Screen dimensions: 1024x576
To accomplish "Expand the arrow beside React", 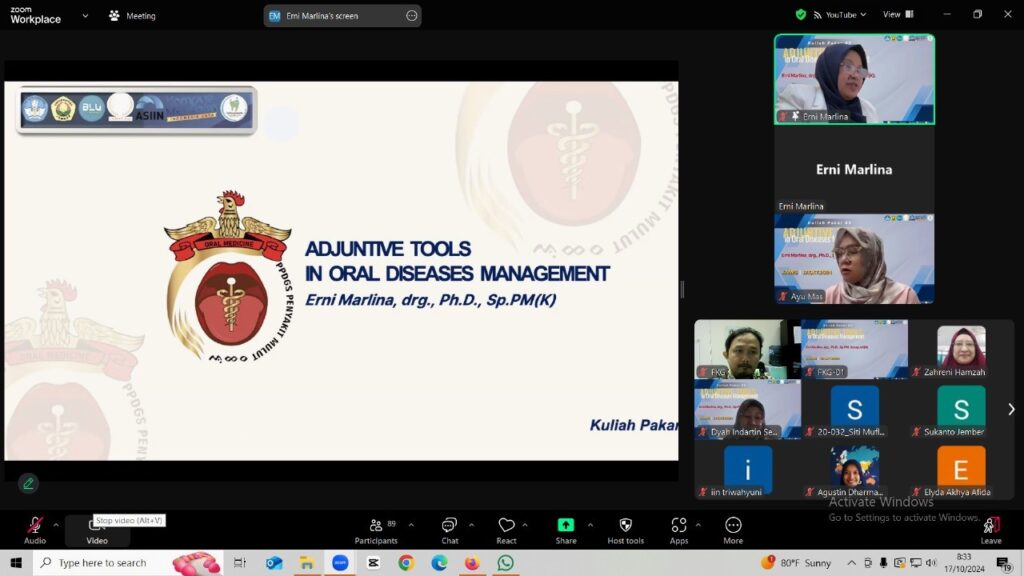I will 525,525.
